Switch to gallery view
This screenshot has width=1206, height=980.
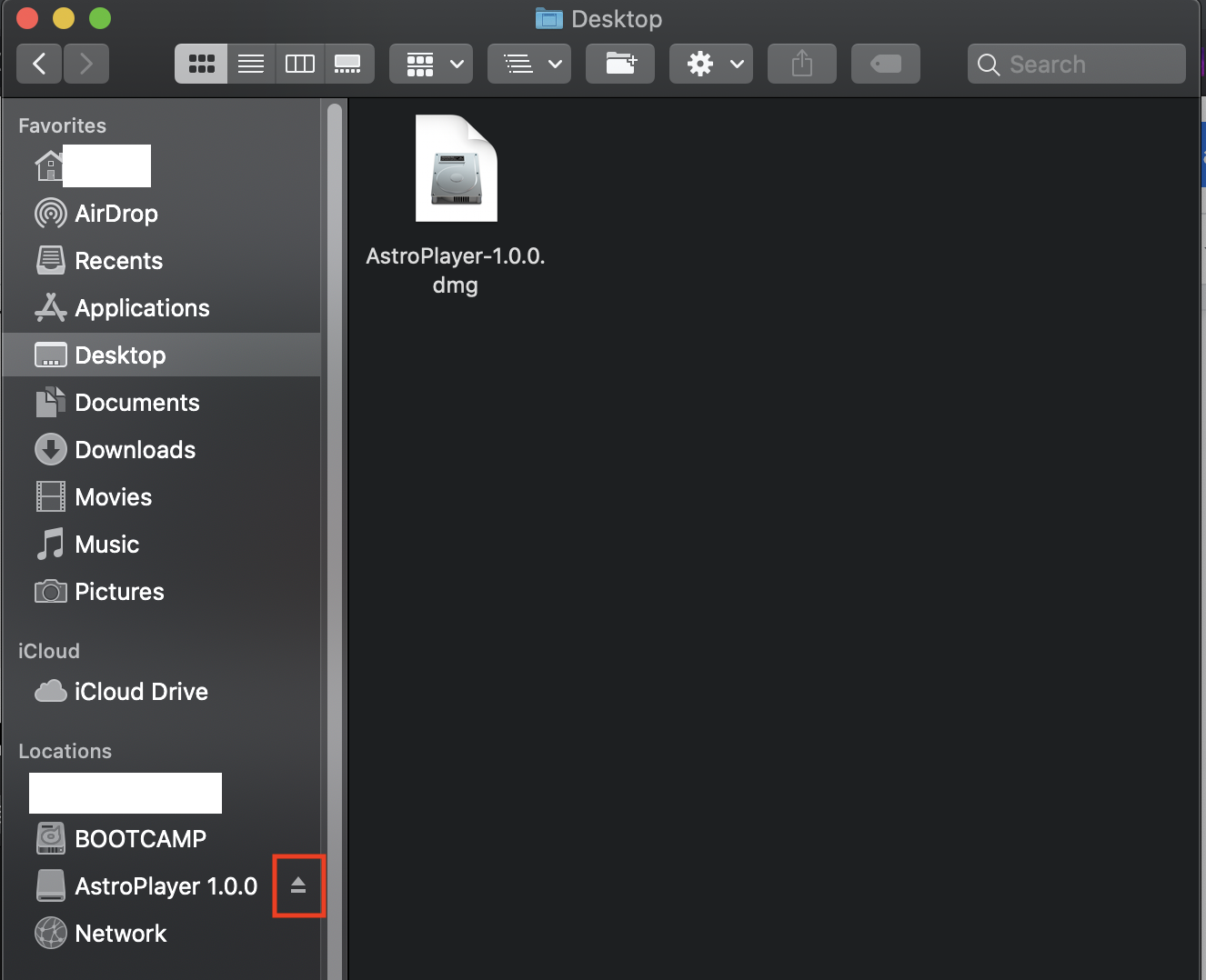(349, 64)
